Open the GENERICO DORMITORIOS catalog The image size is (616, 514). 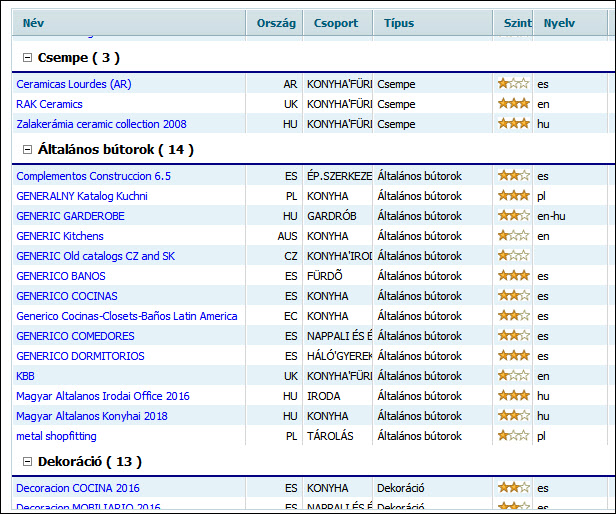click(x=80, y=356)
